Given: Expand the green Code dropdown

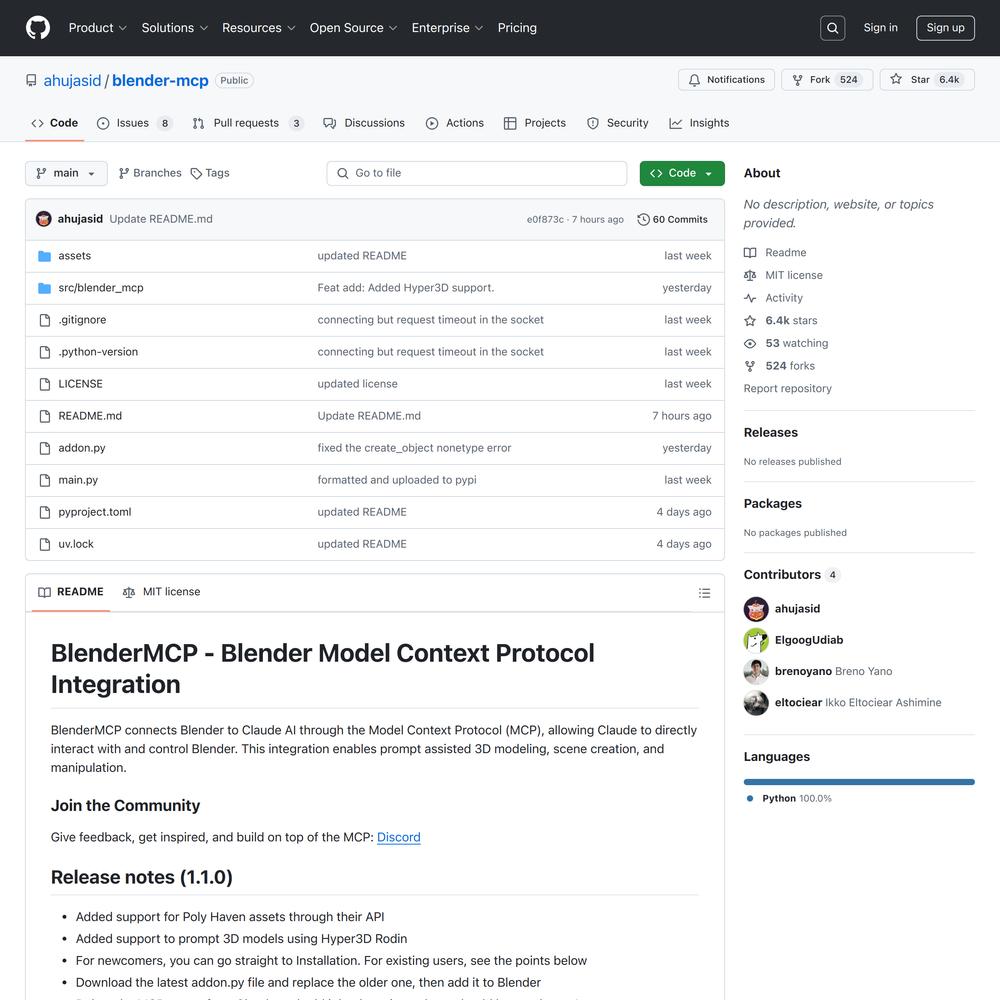Looking at the screenshot, I should coord(682,173).
